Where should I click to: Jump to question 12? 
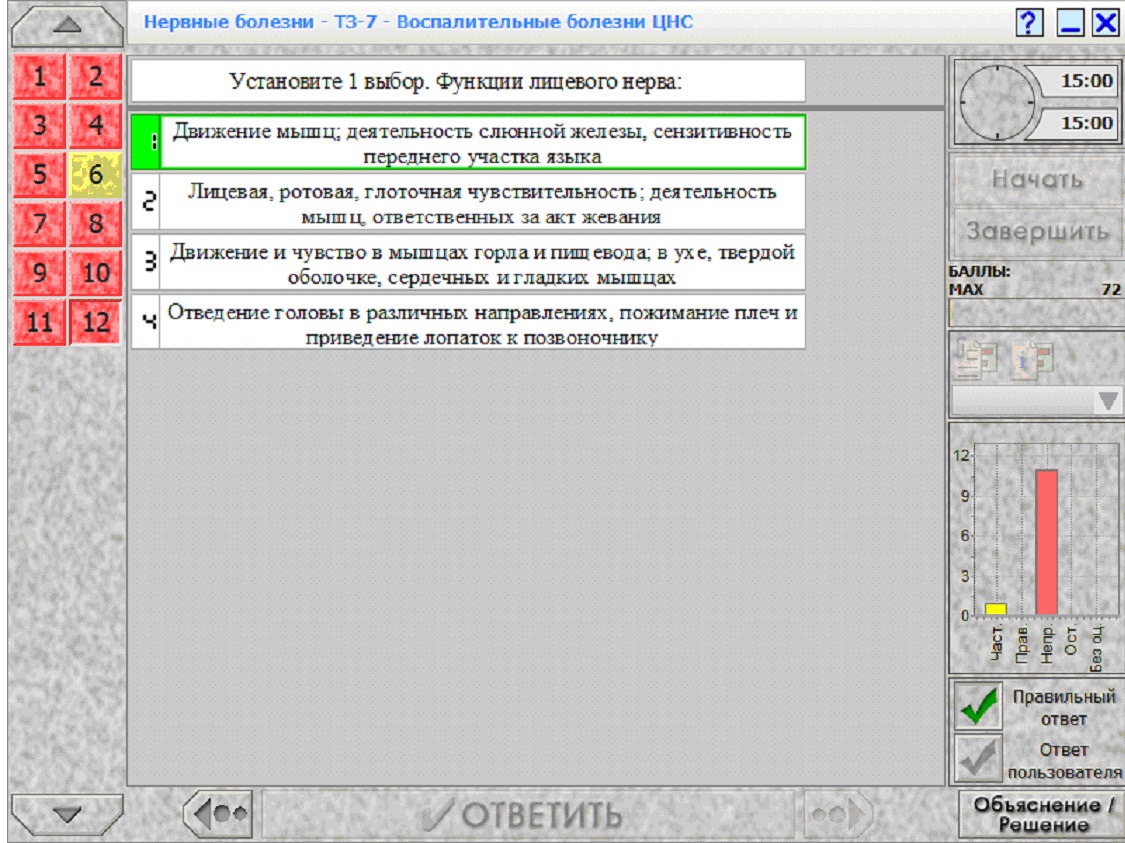pos(95,322)
